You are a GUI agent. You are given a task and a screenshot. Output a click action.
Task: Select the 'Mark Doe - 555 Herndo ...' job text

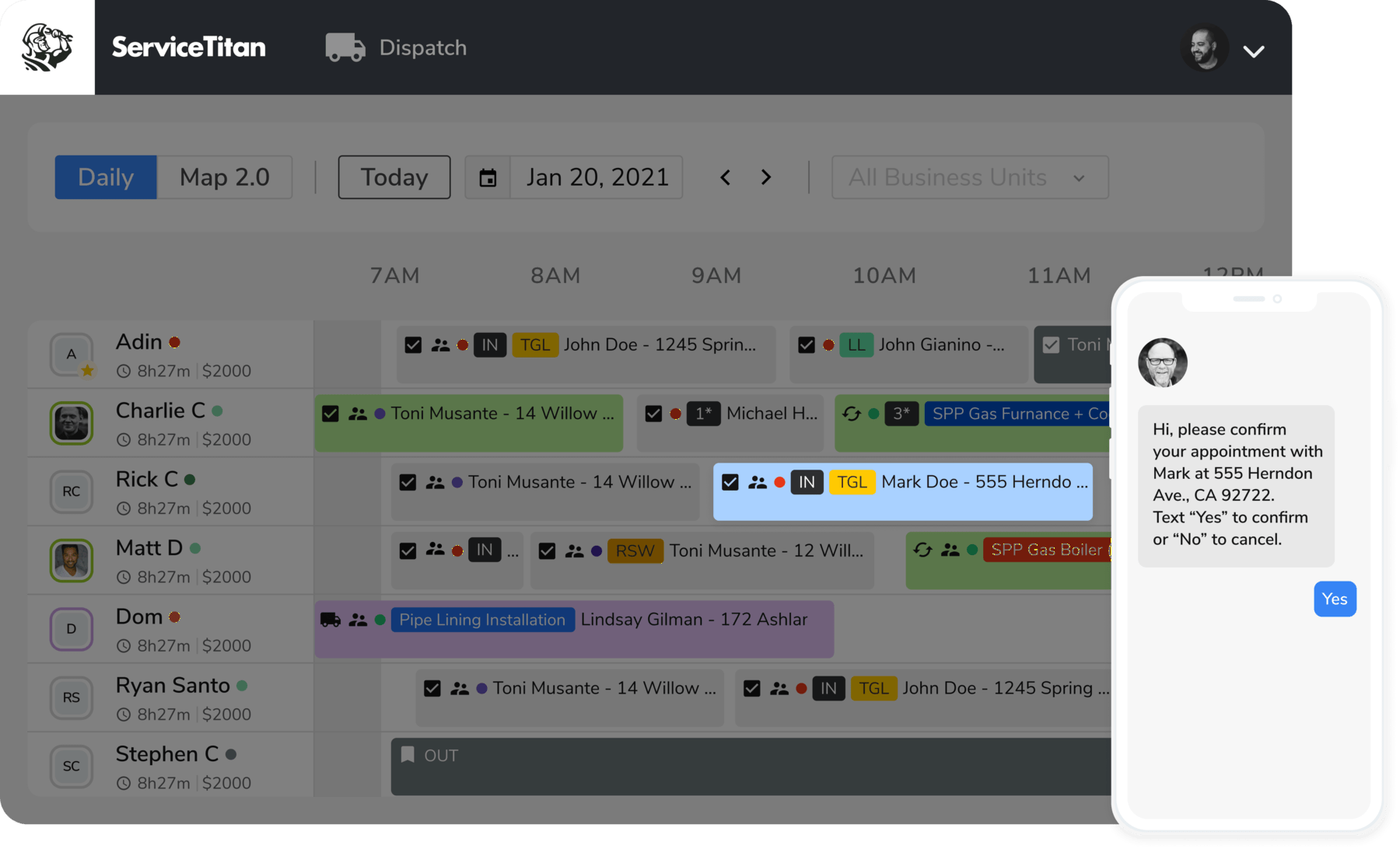[985, 482]
